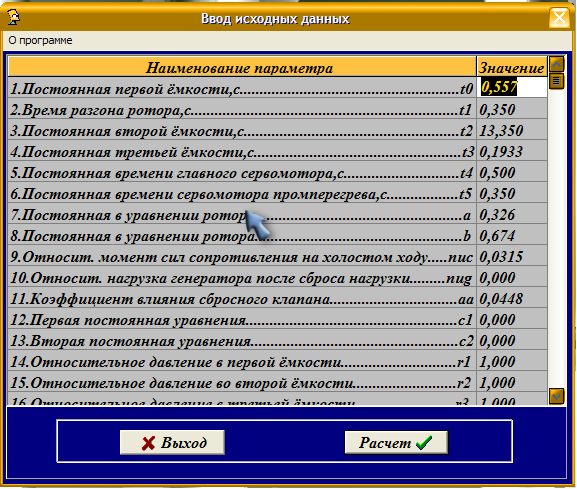Click row '15.Относительное давление во второй ёмкости'

[242, 382]
